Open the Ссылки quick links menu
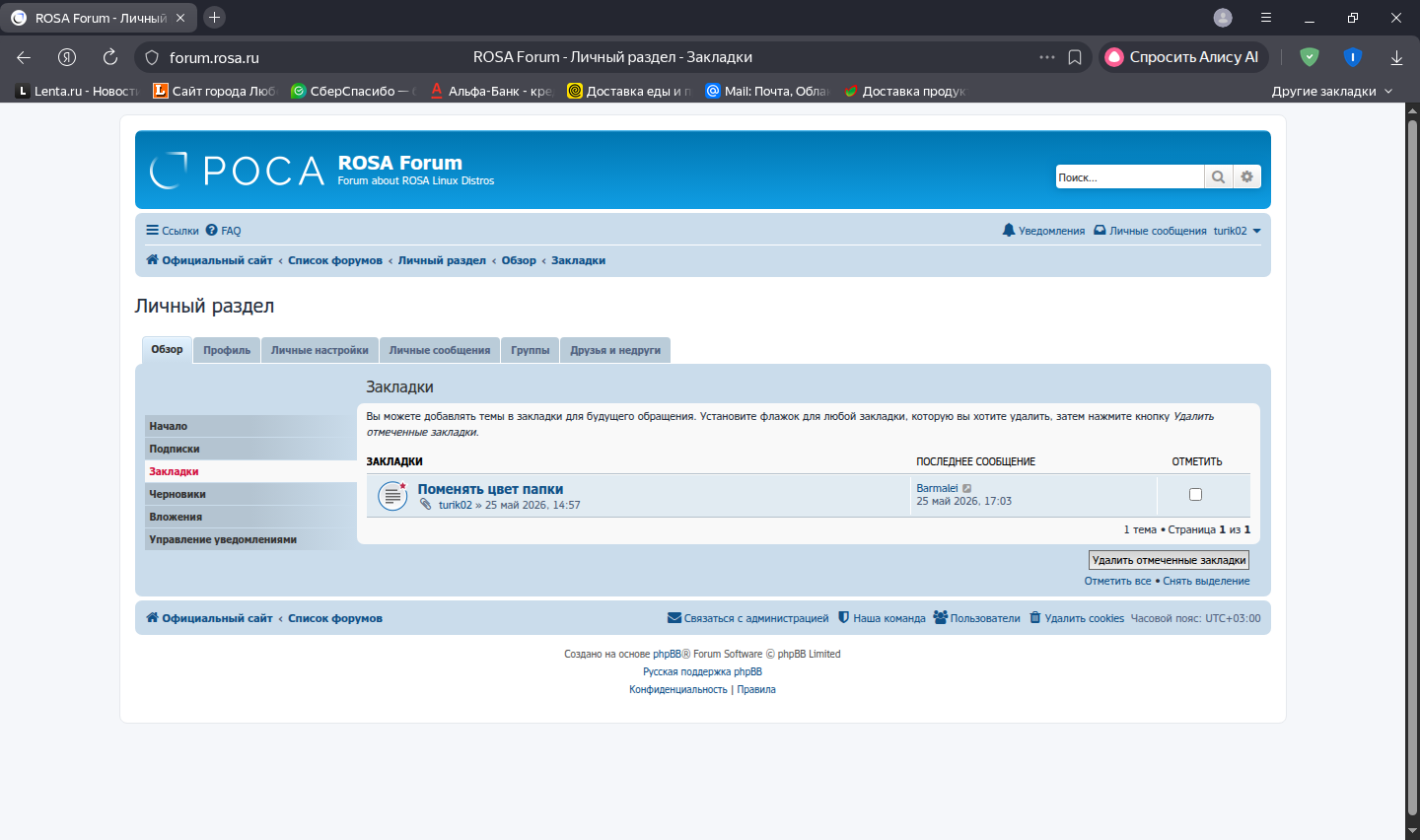This screenshot has width=1420, height=840. click(x=173, y=231)
